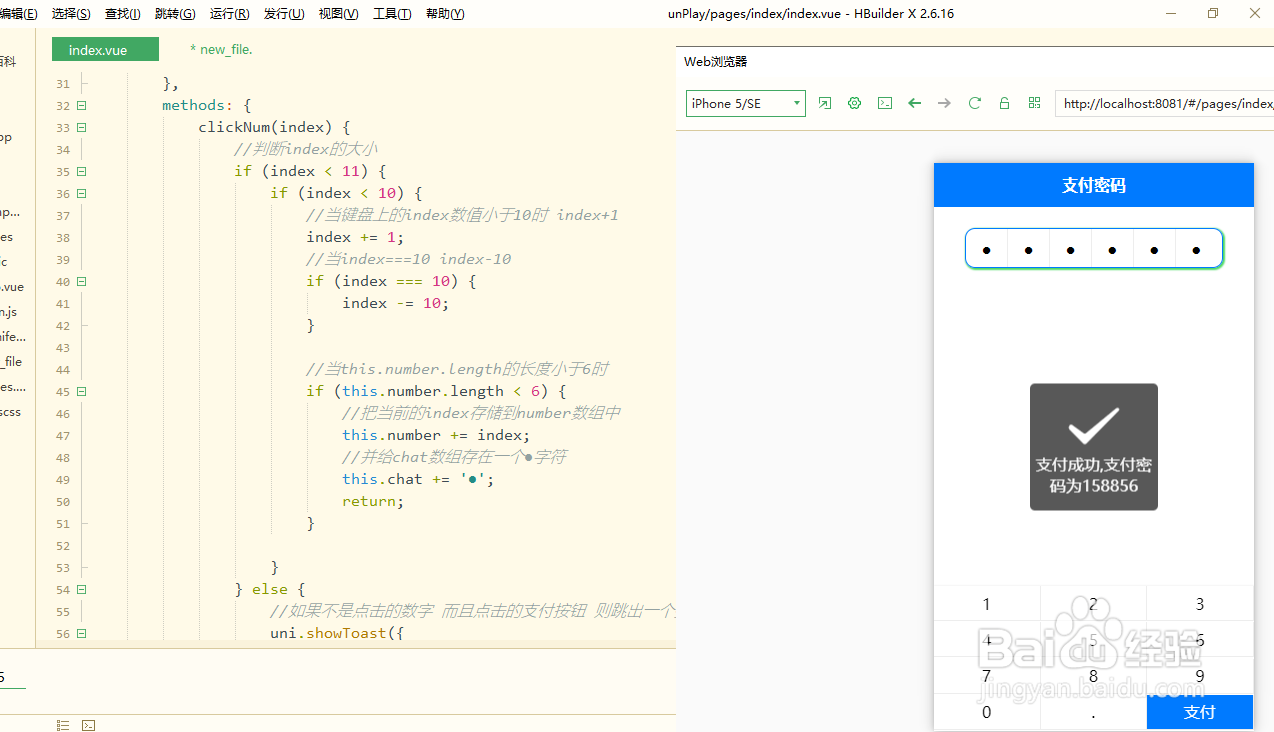1274x732 pixels.
Task: Collapse the else block at line 54
Action: click(x=82, y=589)
